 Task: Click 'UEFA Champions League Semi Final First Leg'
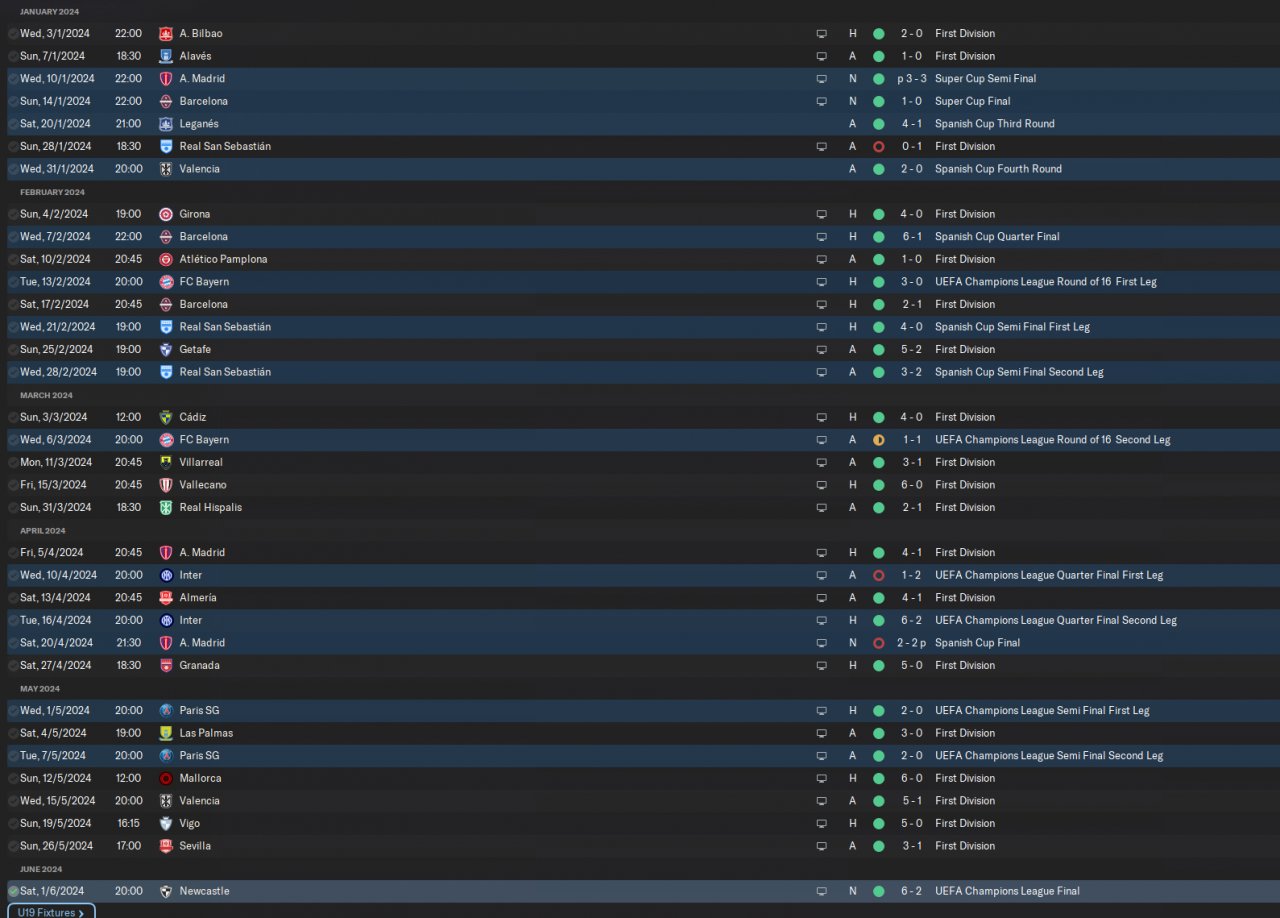tap(1042, 711)
